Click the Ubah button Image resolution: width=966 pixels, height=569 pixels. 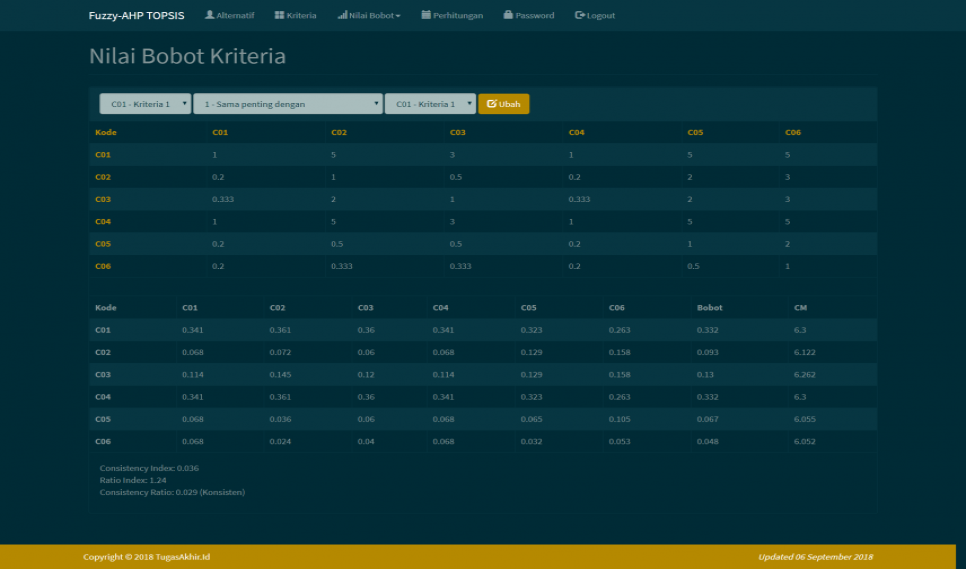click(x=503, y=104)
